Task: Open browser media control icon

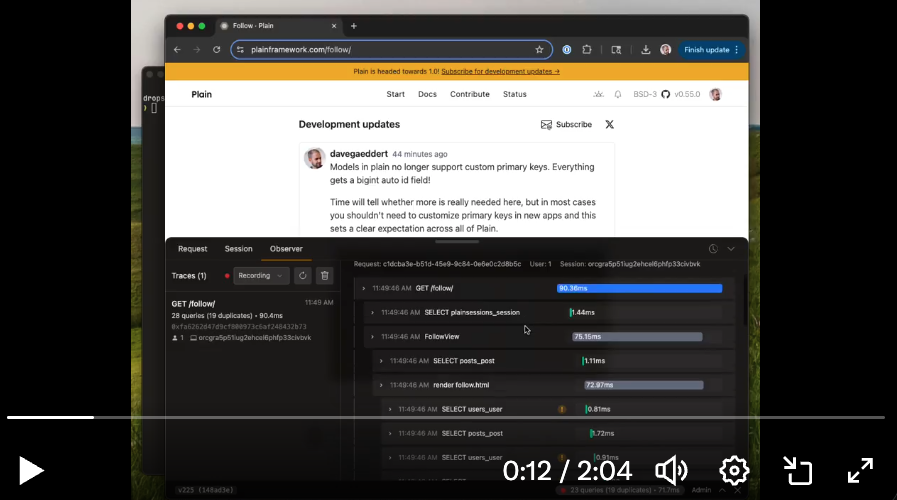Action: point(616,50)
